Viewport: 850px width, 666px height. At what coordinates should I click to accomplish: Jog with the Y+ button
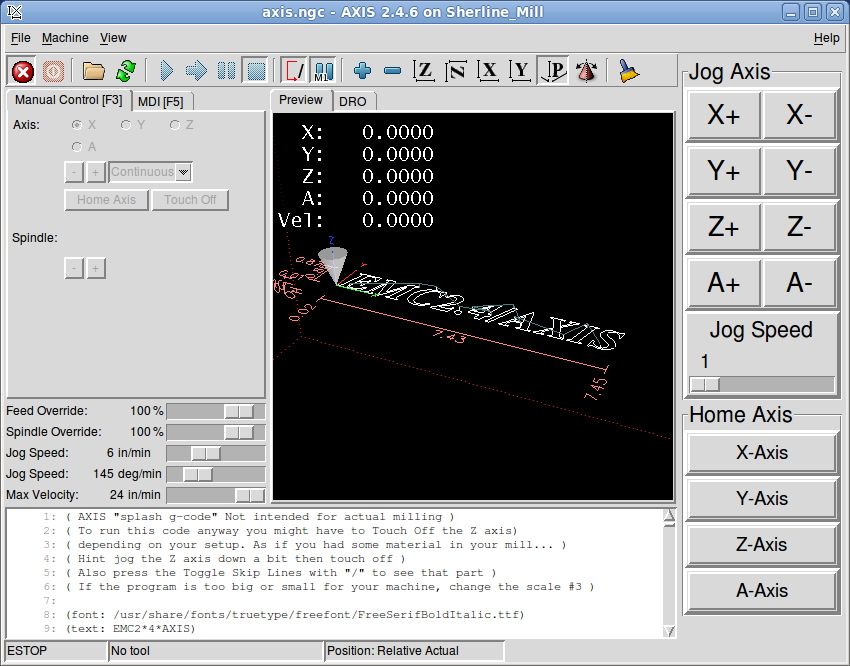[x=724, y=171]
